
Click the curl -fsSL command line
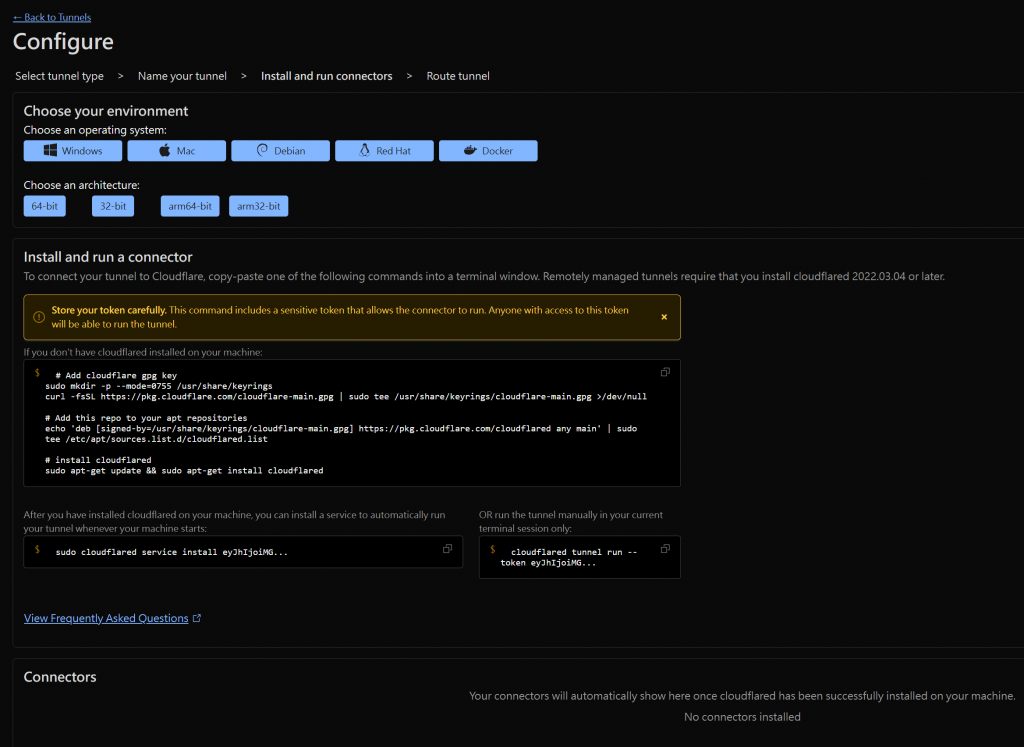point(346,397)
